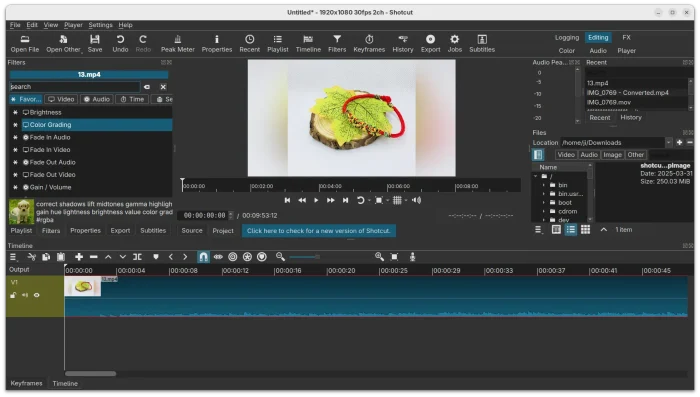The width and height of the screenshot is (700, 397).
Task: Show the Video filters category
Action: coord(61,99)
